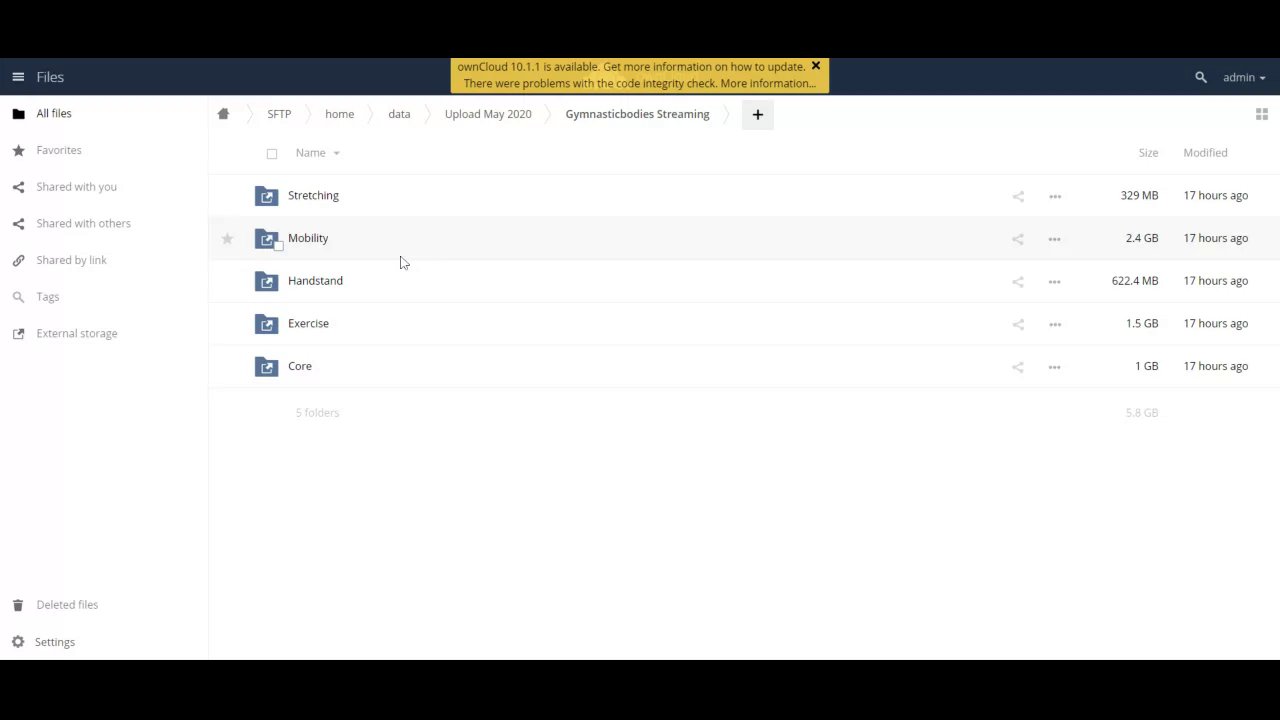
Task: Click 622.4 MB size of Handstand
Action: click(1135, 281)
